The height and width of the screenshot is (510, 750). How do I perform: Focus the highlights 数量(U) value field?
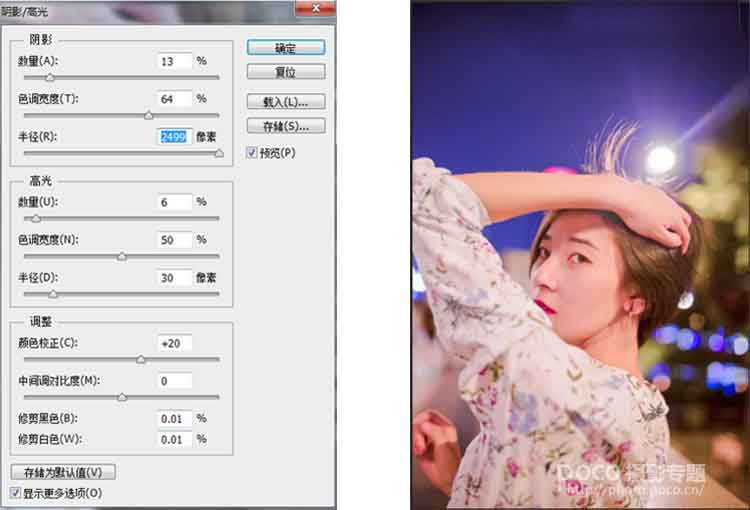click(175, 202)
